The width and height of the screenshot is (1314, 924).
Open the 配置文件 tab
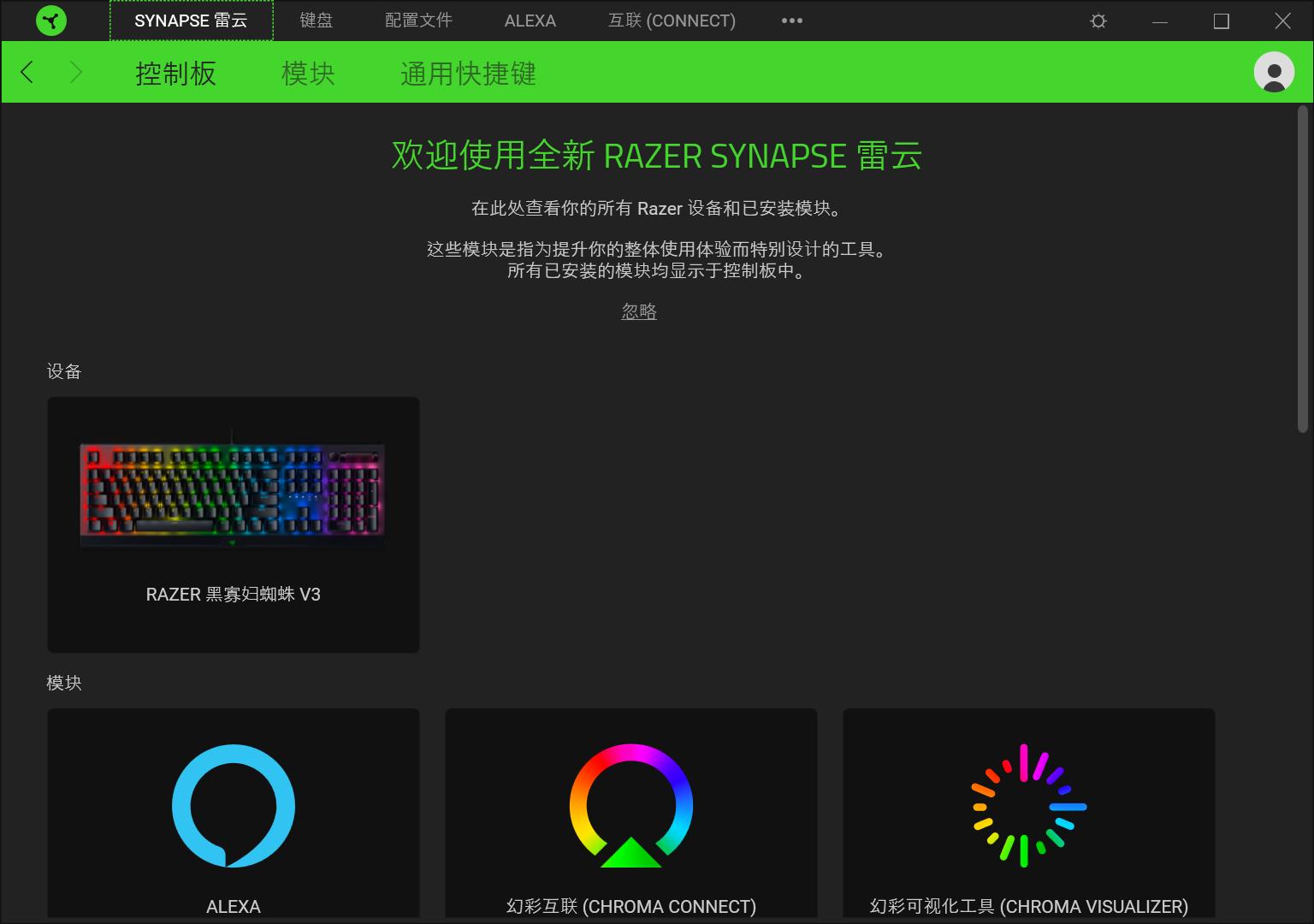(x=418, y=21)
